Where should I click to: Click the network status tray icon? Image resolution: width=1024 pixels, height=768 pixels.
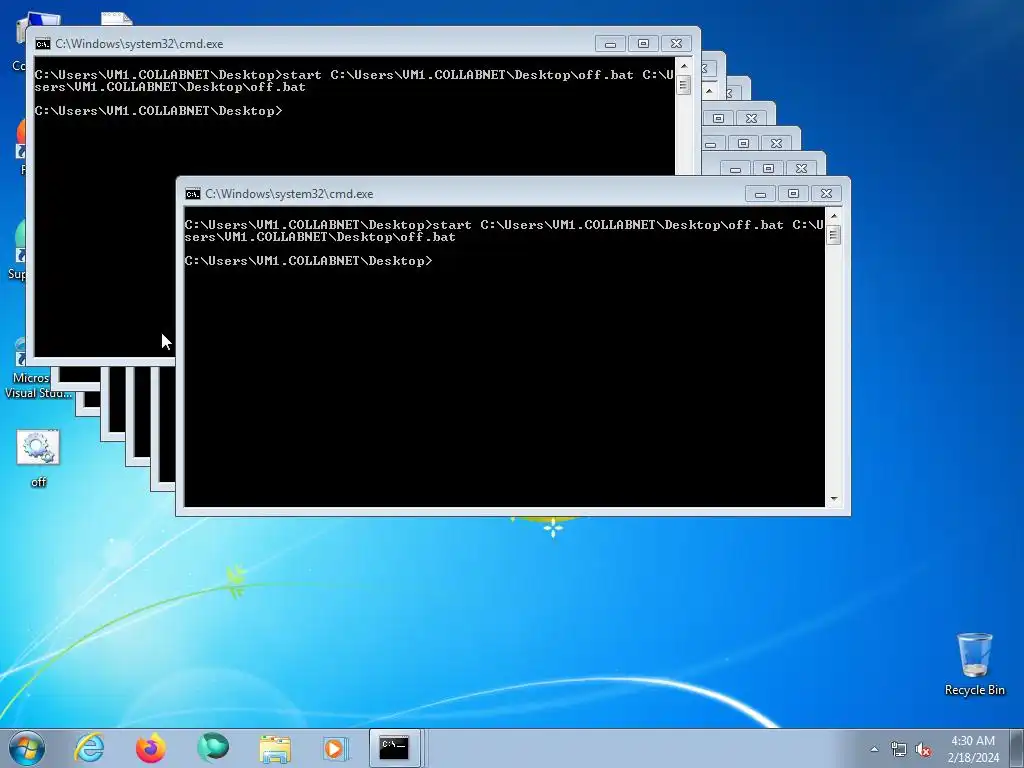[899, 750]
